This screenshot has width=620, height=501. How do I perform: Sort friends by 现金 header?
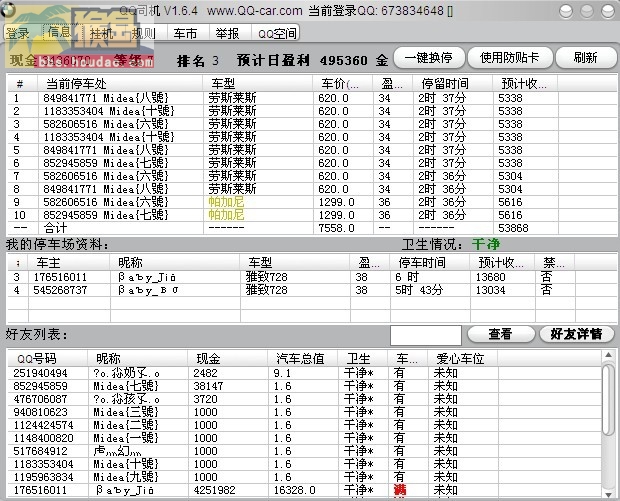[x=227, y=359]
